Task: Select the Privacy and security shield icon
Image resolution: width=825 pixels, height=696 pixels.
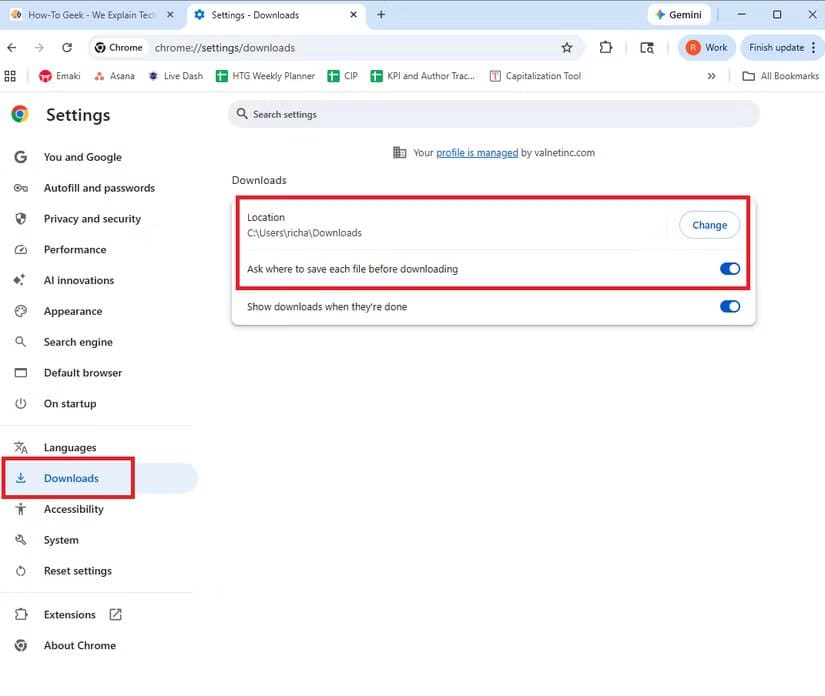Action: coord(21,218)
